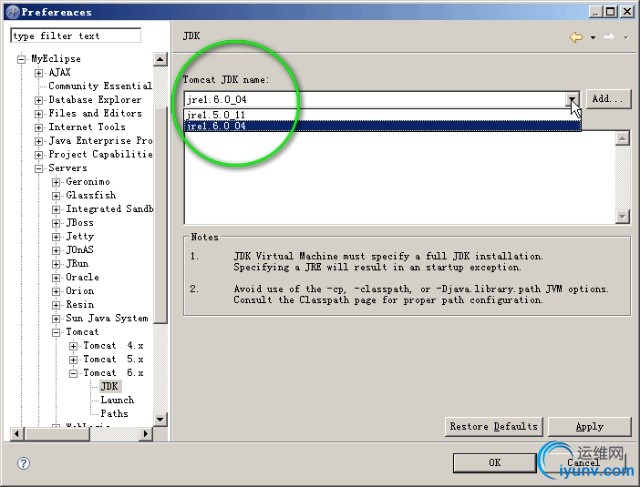This screenshot has height=487, width=640.
Task: Expand the JRun server node
Action: tap(56, 264)
